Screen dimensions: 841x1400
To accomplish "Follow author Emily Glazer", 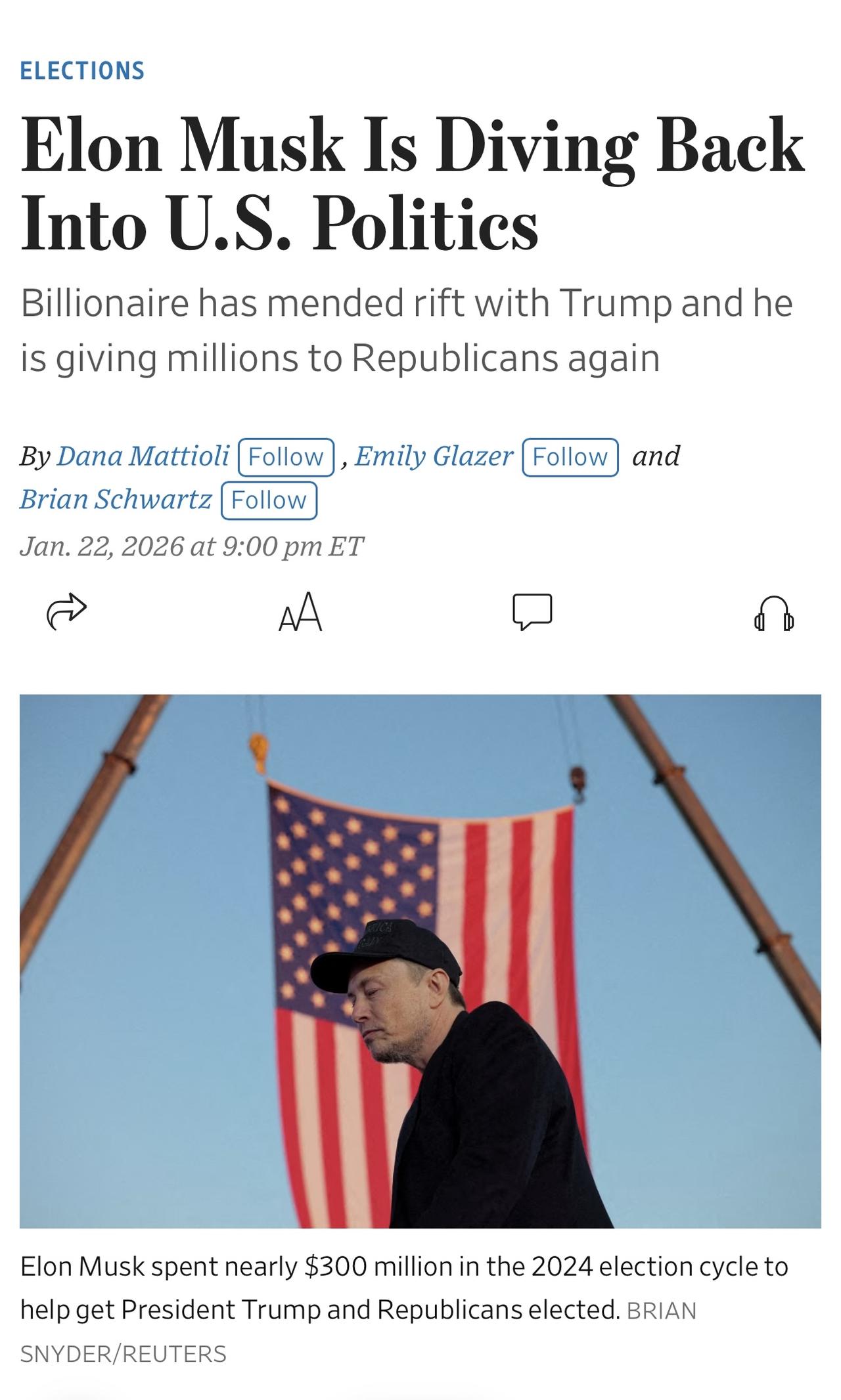I will [x=570, y=457].
